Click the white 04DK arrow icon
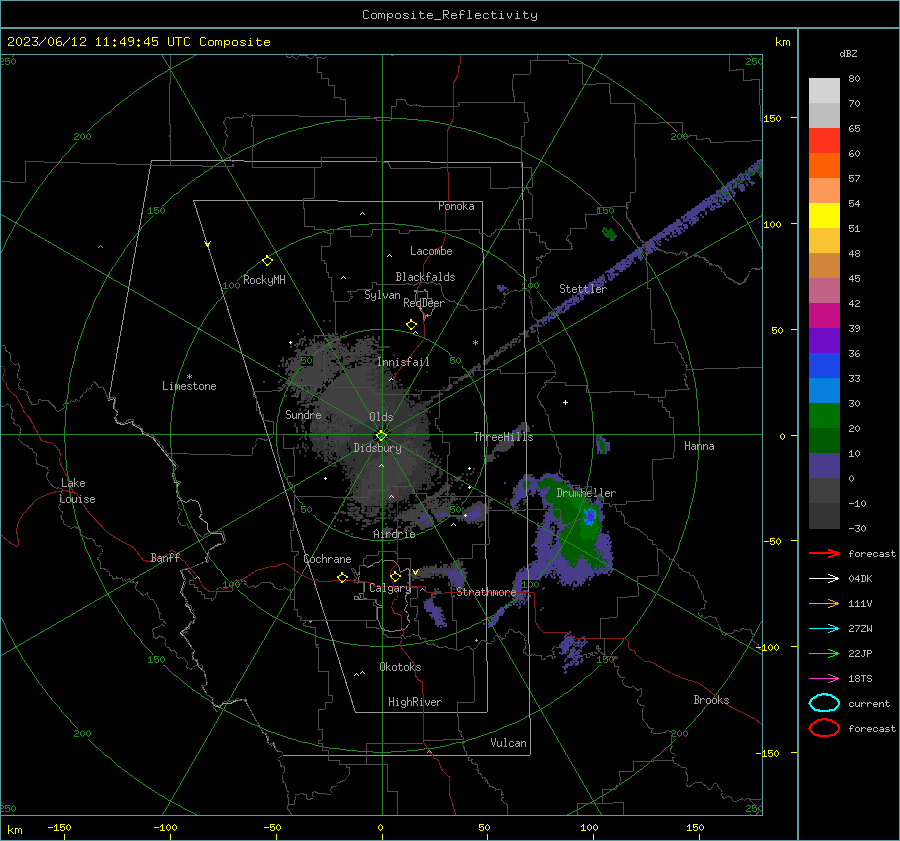The height and width of the screenshot is (841, 900). pos(824,579)
